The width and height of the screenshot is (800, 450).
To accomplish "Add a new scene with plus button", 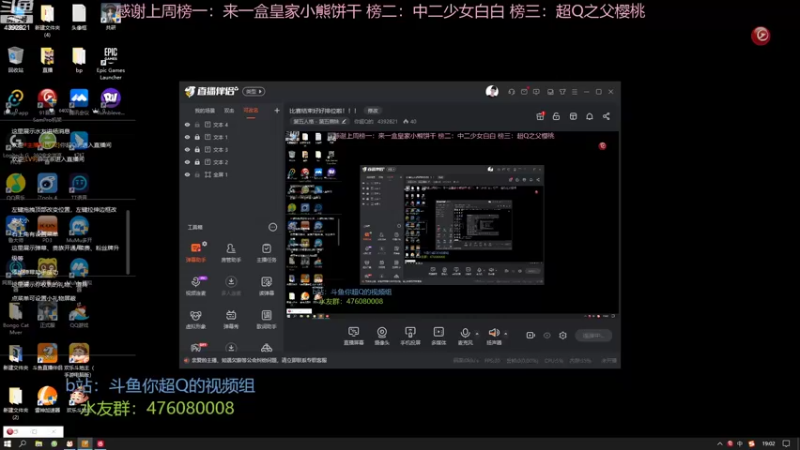I will [x=277, y=111].
